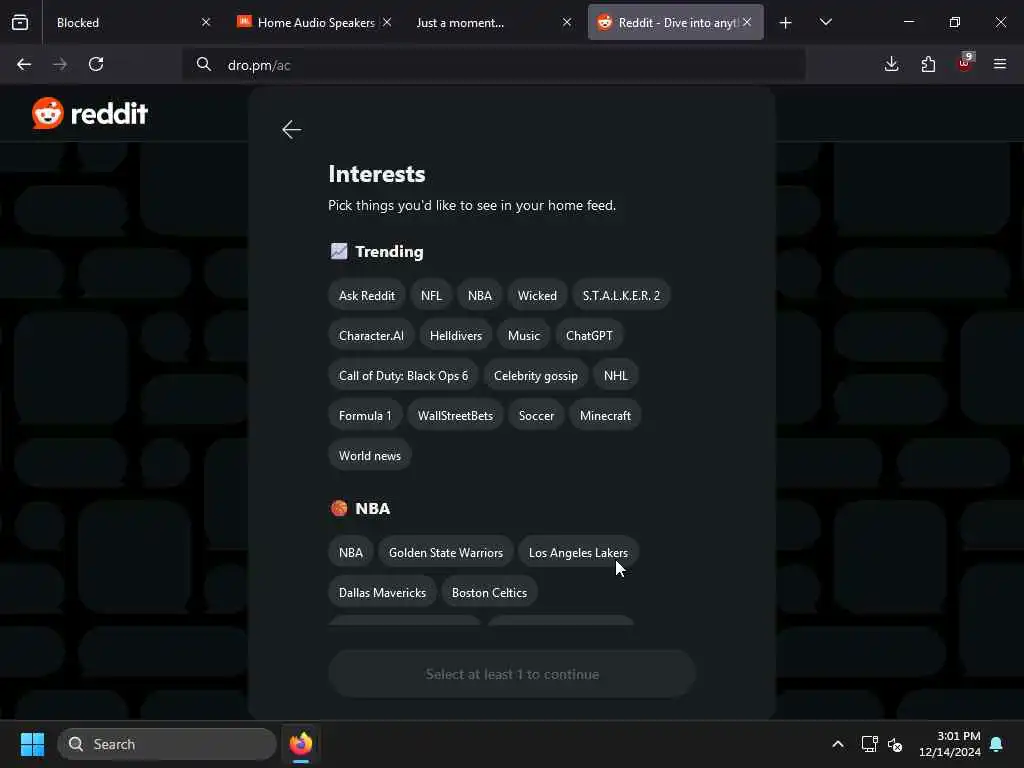This screenshot has height=768, width=1024.
Task: Select the S.T.A.L.K.E.R. 2 interest
Action: (621, 296)
